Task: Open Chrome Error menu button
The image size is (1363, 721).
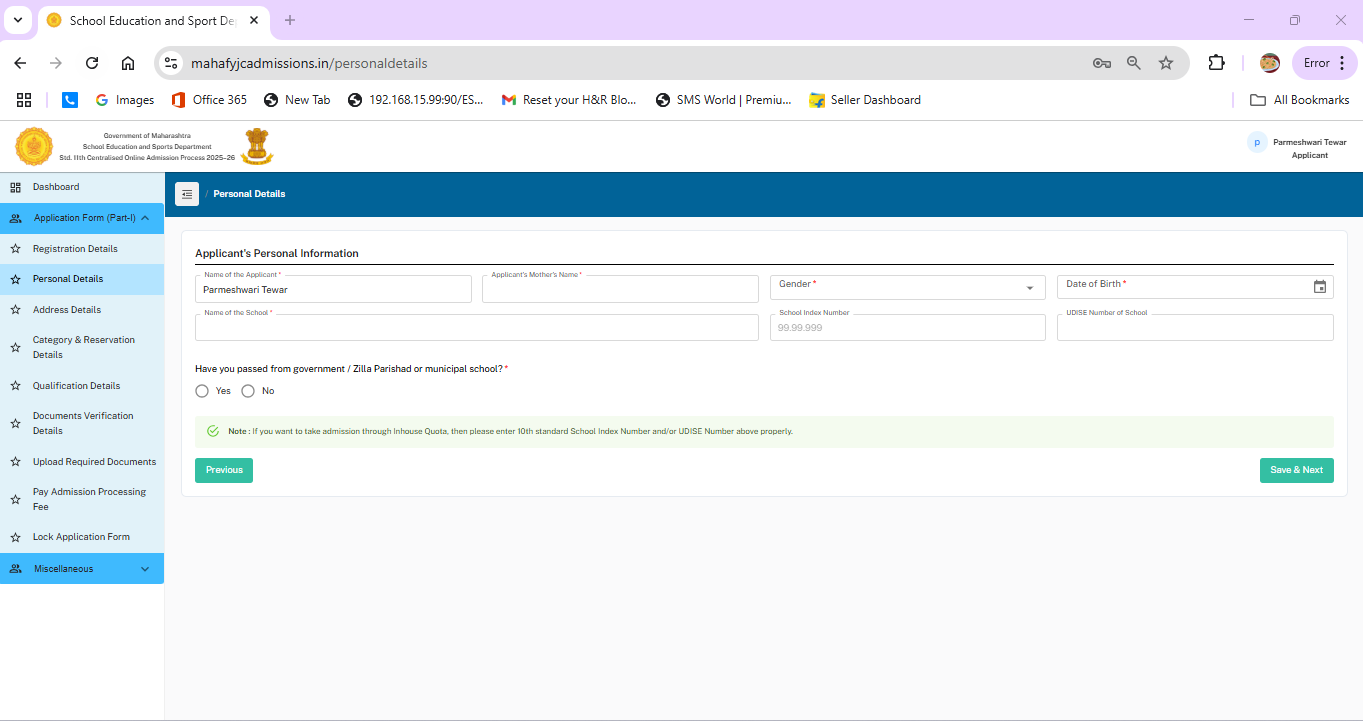Action: [1325, 63]
